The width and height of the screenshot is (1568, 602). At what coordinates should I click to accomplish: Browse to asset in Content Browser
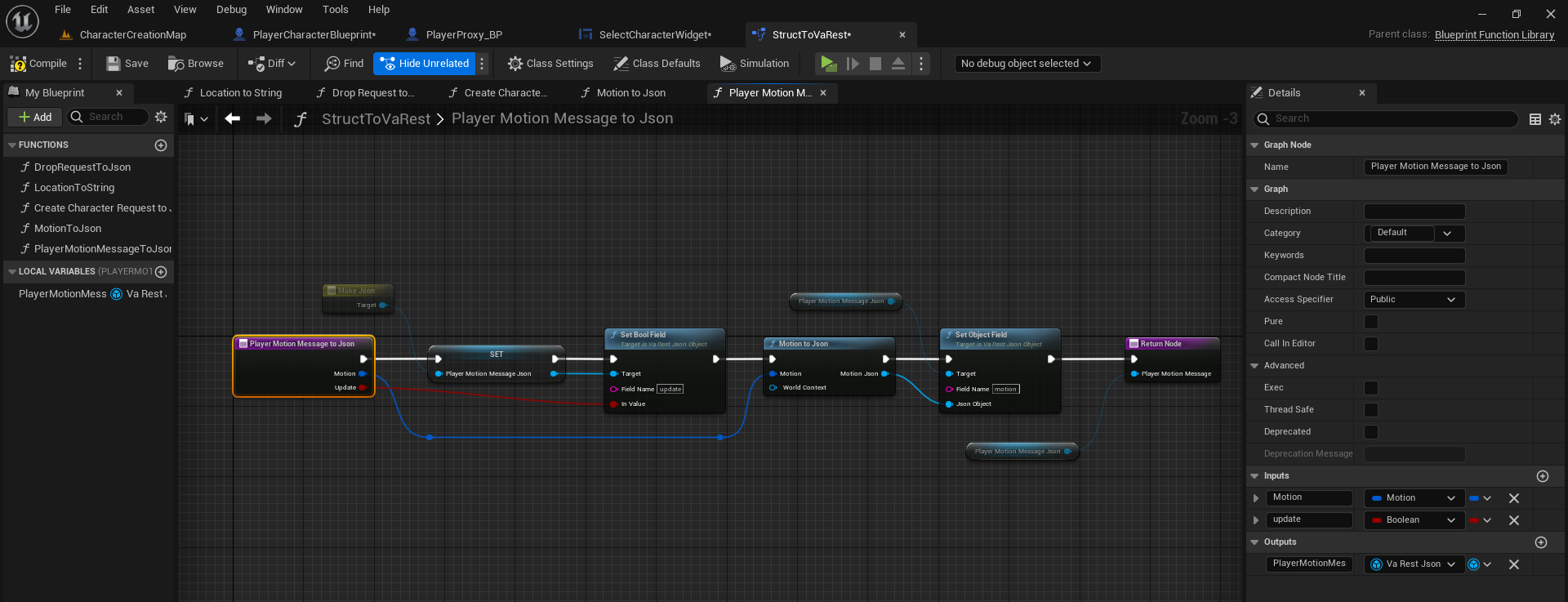point(196,64)
